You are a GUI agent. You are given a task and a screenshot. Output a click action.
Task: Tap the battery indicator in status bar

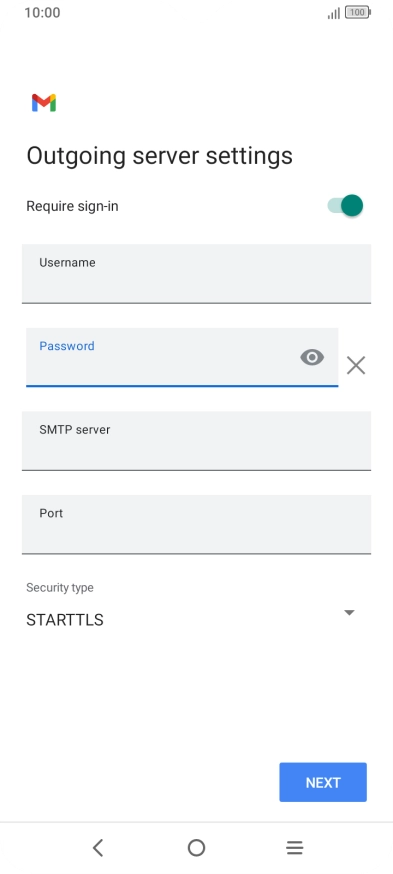[x=357, y=12]
